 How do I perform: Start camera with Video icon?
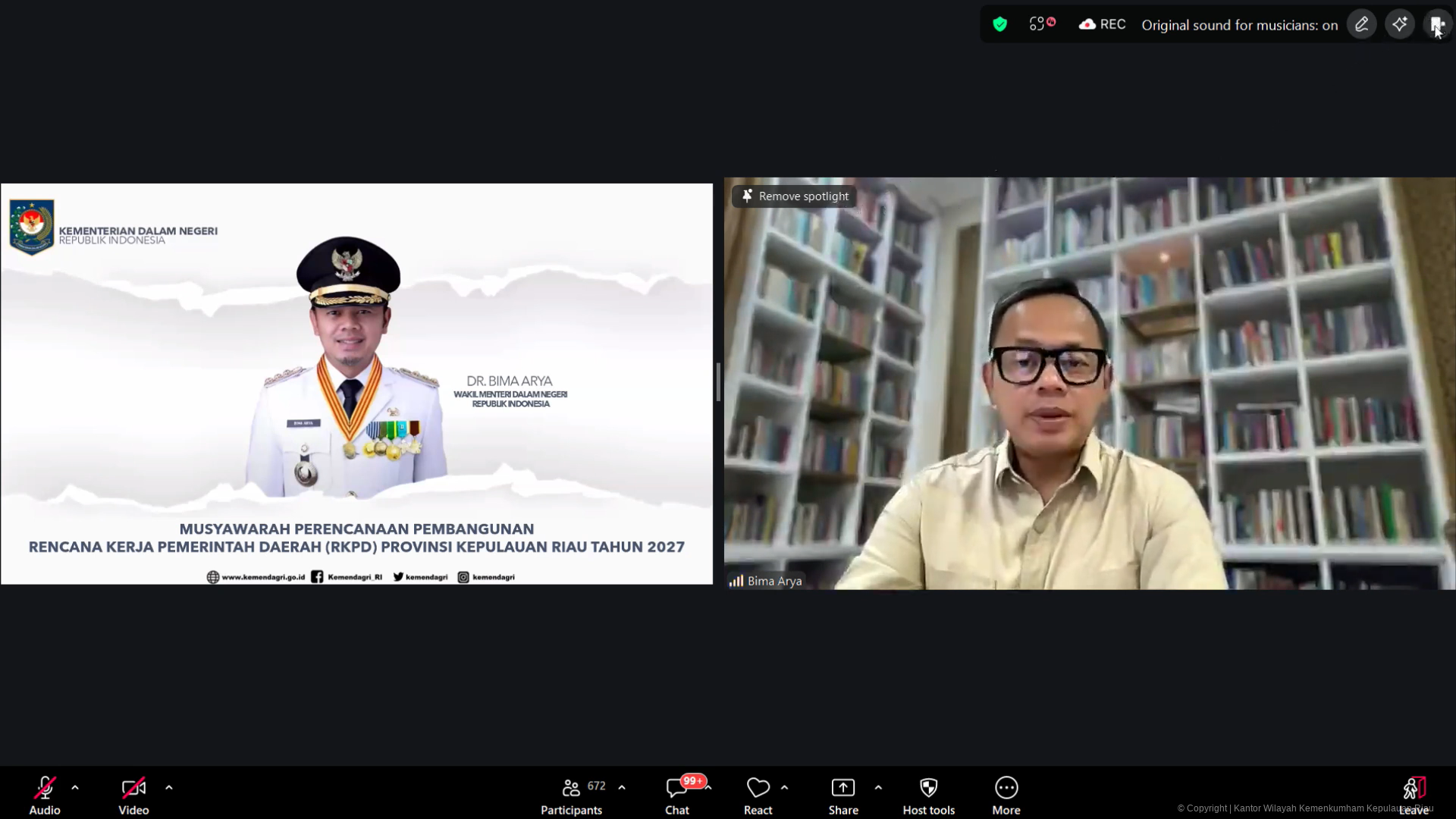(133, 789)
